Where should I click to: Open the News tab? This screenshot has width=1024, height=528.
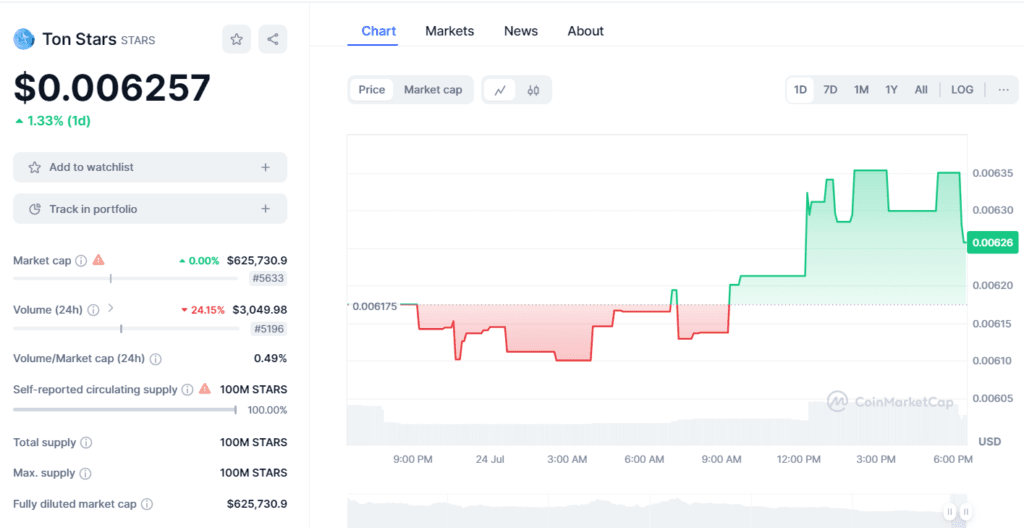520,31
